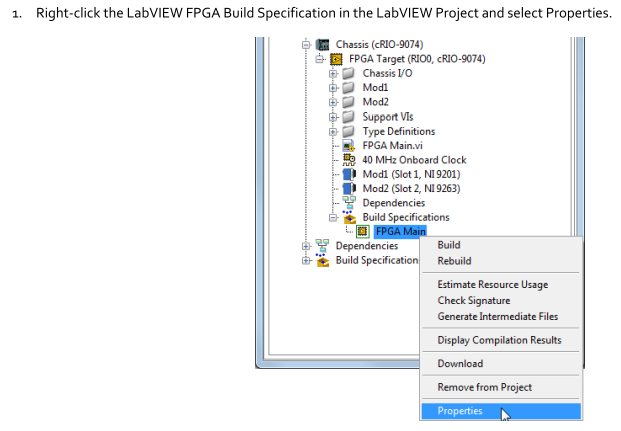
Task: Select Dependencies label under FPGA Target
Action: 394,203
